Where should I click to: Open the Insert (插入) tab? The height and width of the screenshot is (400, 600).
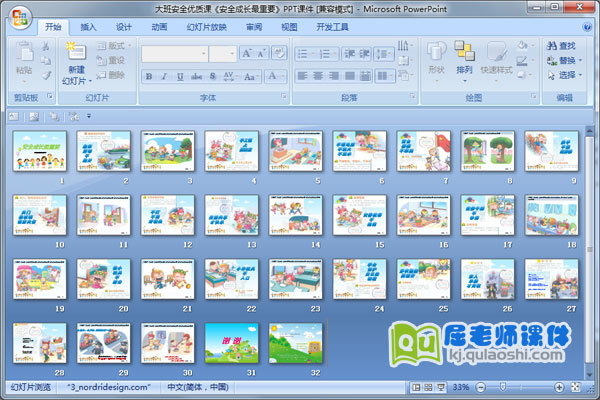pos(89,27)
